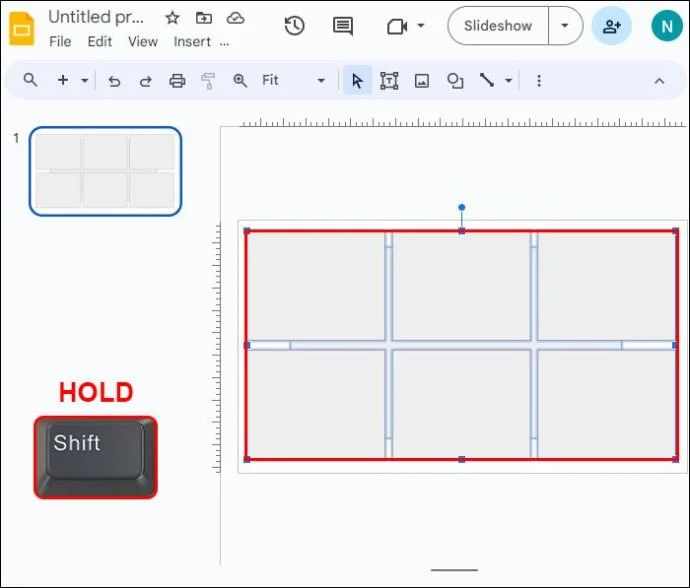The height and width of the screenshot is (588, 690).
Task: Click the bottom-left gray rectangle on slide
Action: [316, 404]
